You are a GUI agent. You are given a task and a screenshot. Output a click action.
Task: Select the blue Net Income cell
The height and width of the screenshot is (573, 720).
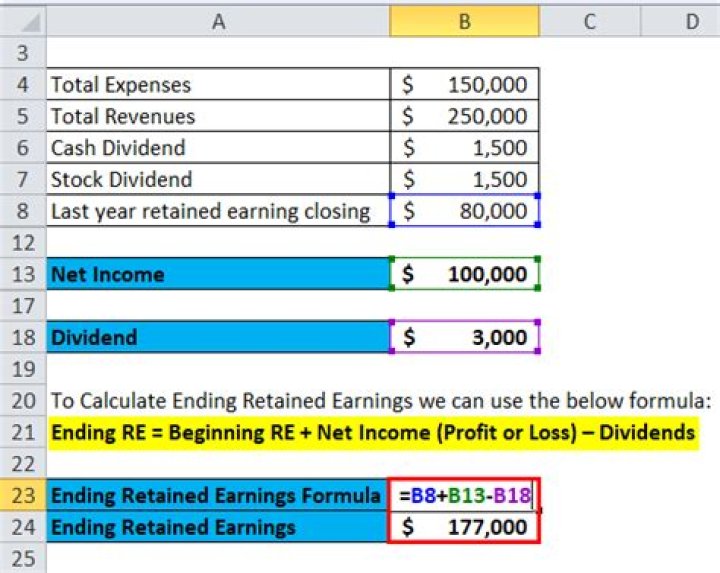pyautogui.click(x=217, y=274)
